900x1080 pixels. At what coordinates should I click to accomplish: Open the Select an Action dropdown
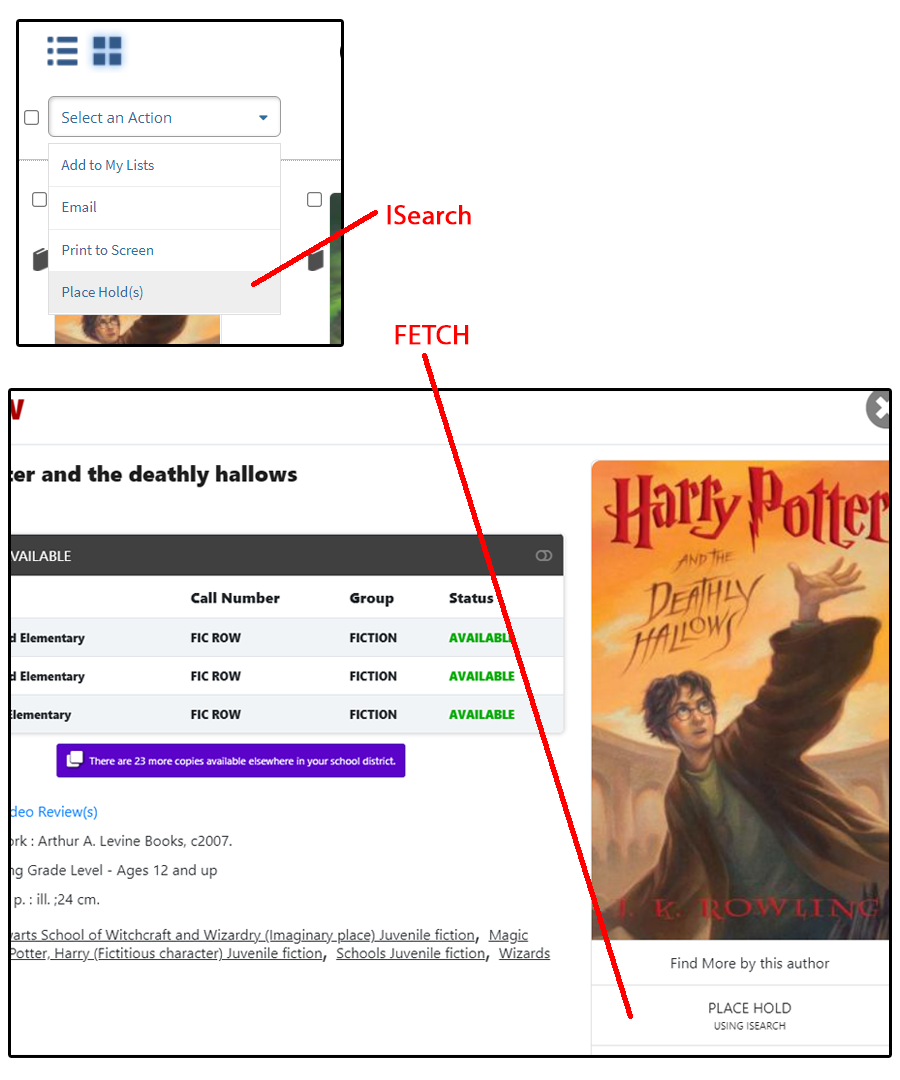165,117
